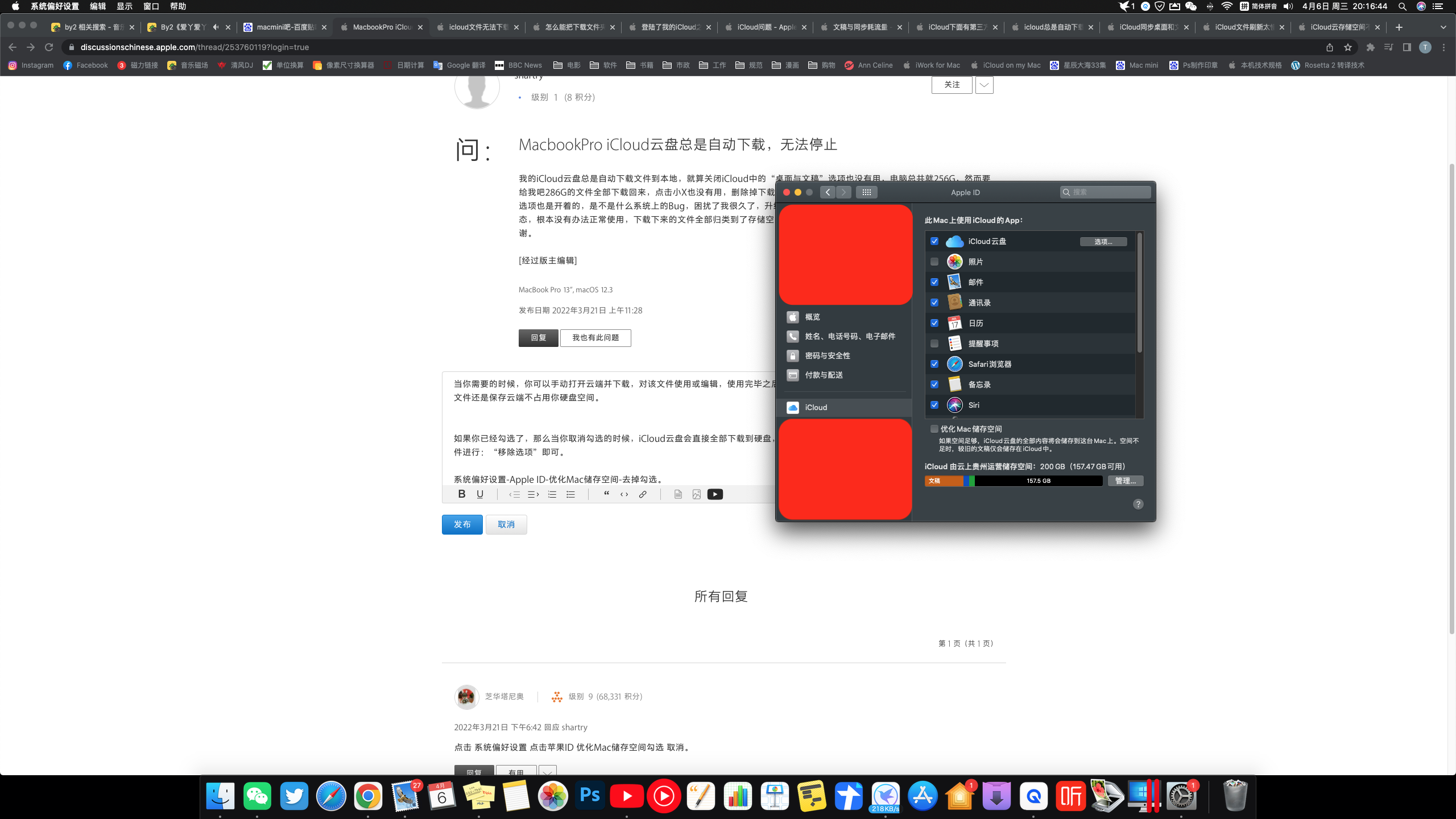Click the Underline formatting icon

tap(480, 494)
